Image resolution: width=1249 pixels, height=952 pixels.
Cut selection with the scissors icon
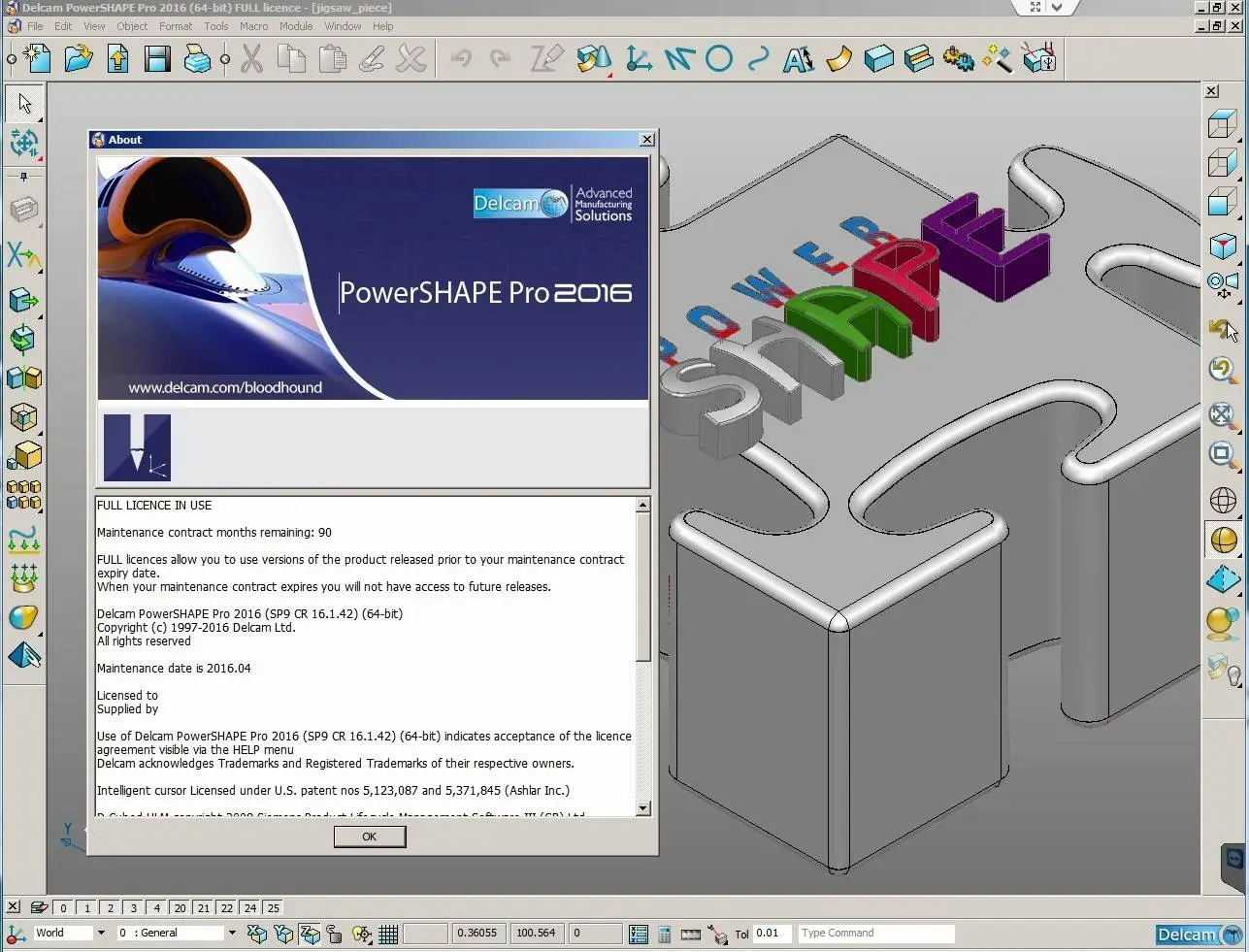[x=251, y=59]
